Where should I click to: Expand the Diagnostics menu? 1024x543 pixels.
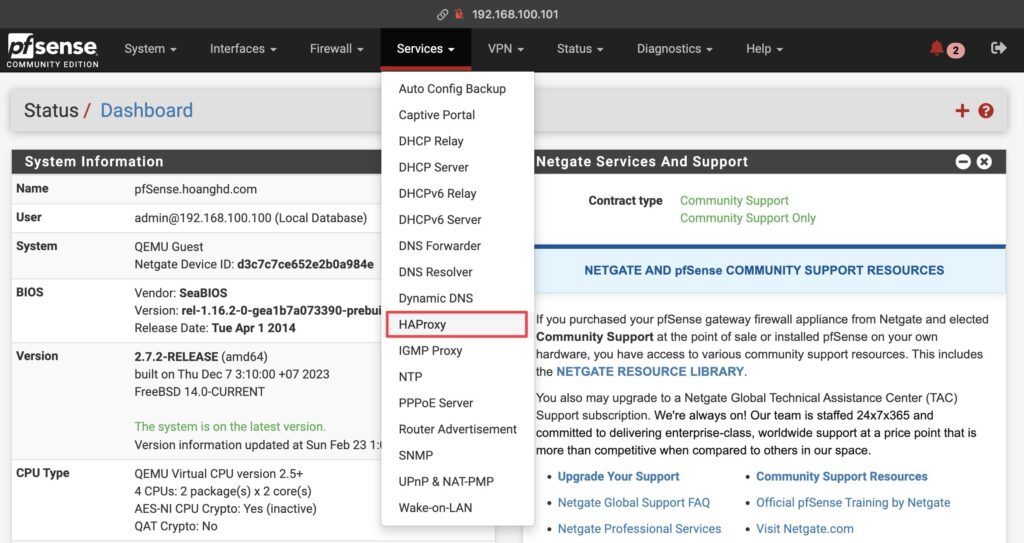click(675, 48)
